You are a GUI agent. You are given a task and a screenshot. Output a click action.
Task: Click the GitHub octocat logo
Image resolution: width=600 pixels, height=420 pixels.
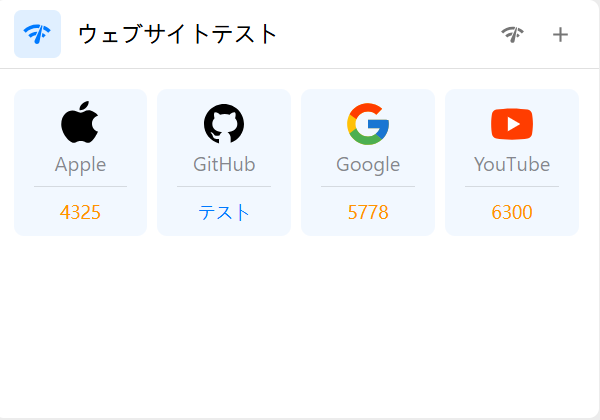[x=224, y=124]
